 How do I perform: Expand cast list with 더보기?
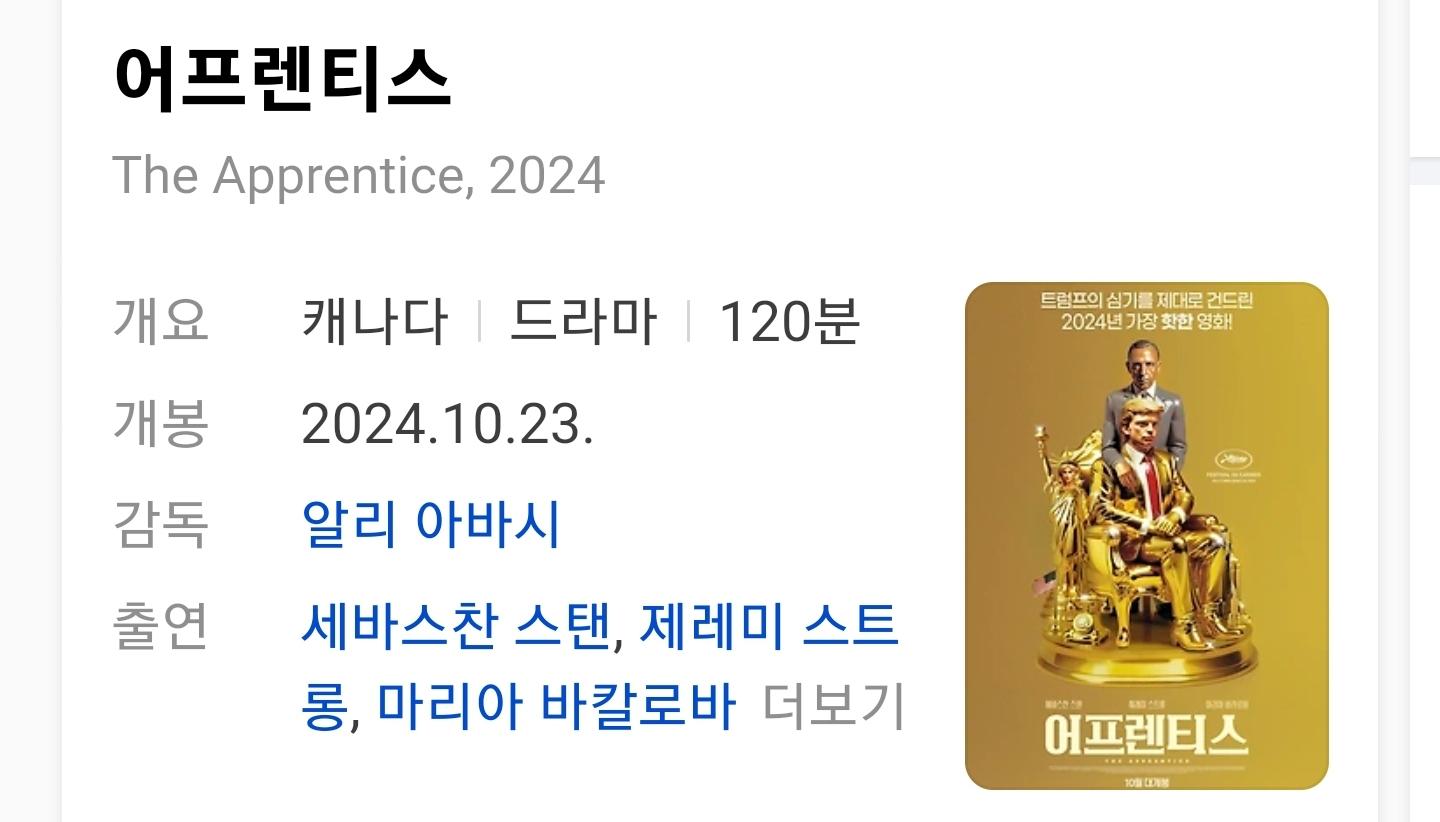[833, 706]
